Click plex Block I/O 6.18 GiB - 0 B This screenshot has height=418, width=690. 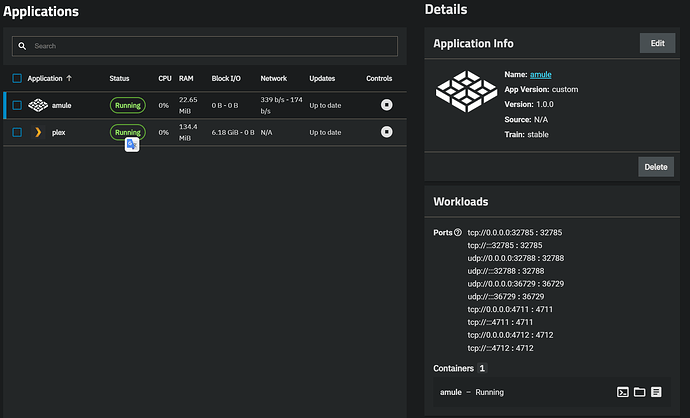pyautogui.click(x=233, y=132)
